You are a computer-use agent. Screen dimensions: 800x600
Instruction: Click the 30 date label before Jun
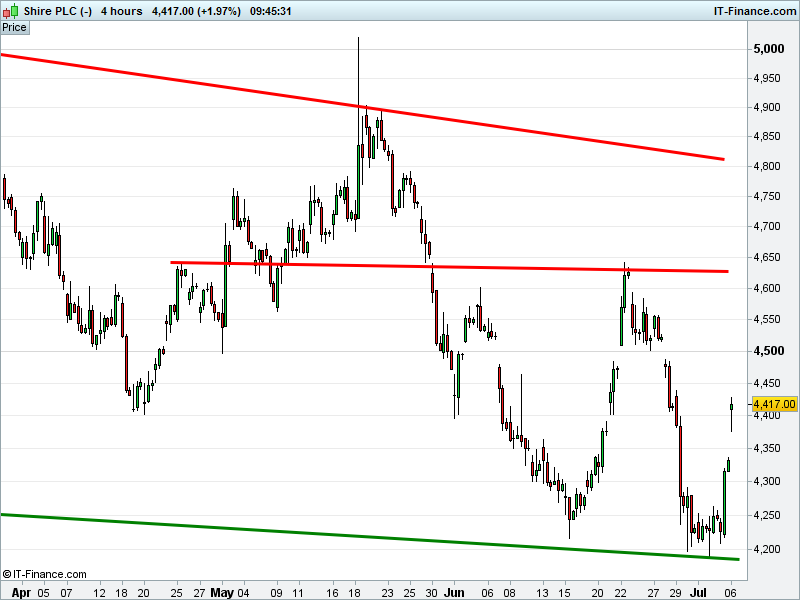point(432,593)
